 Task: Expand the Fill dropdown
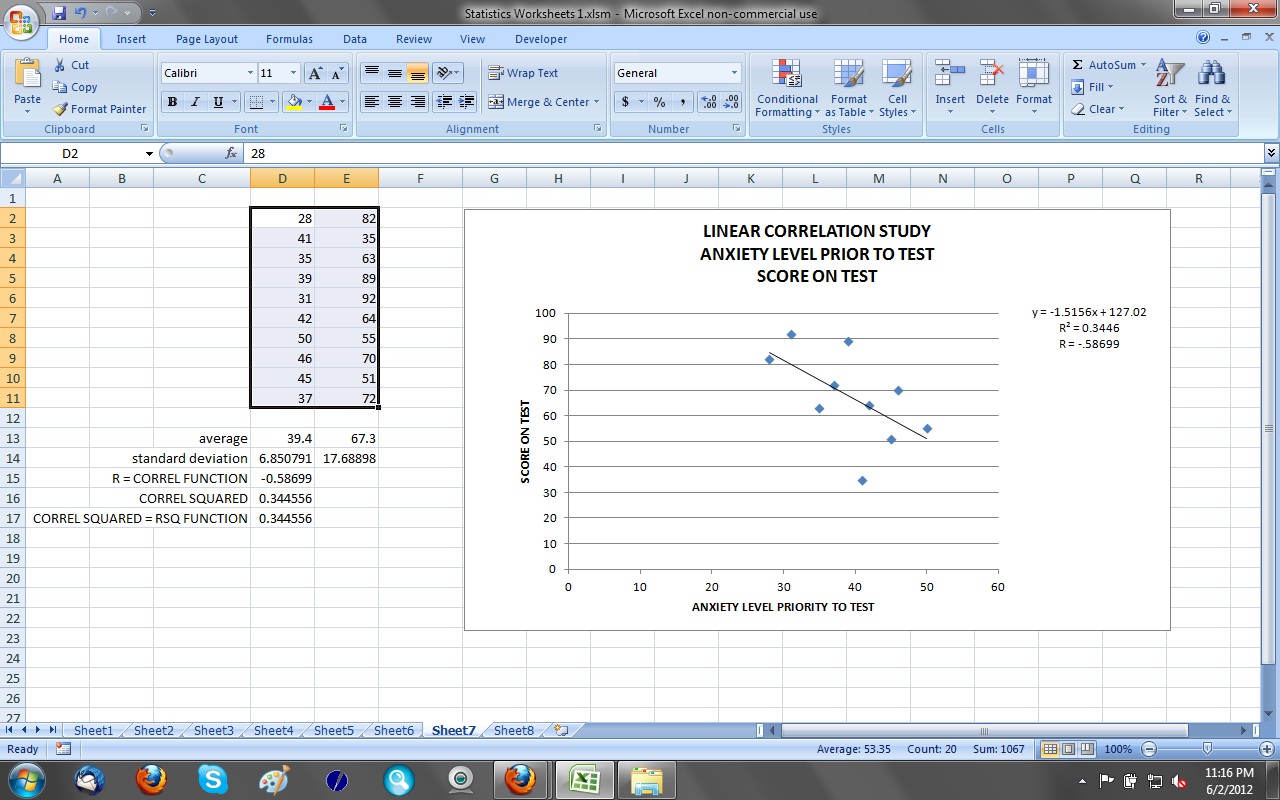(x=1111, y=87)
